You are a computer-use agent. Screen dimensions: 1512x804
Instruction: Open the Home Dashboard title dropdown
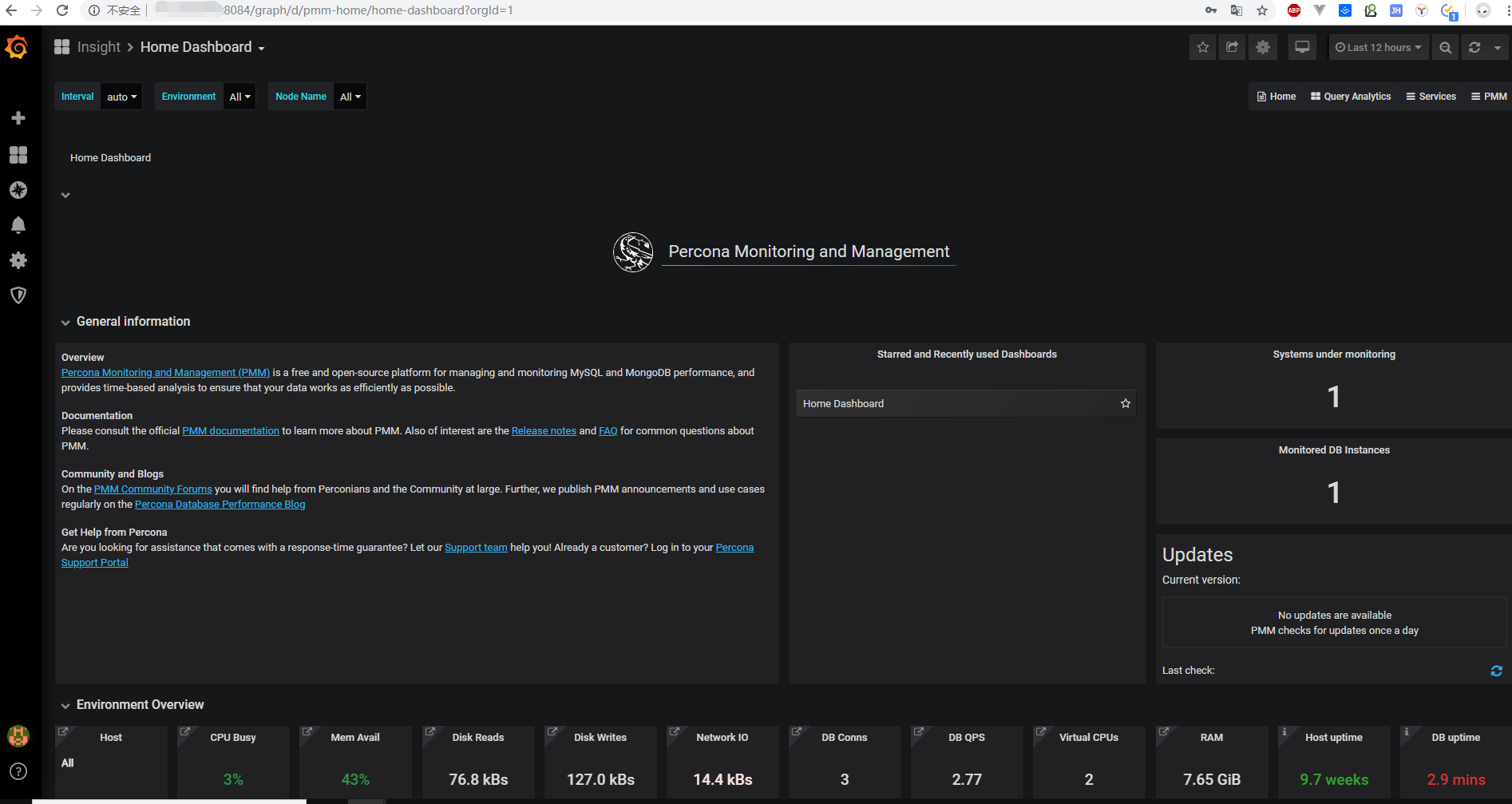click(x=202, y=47)
